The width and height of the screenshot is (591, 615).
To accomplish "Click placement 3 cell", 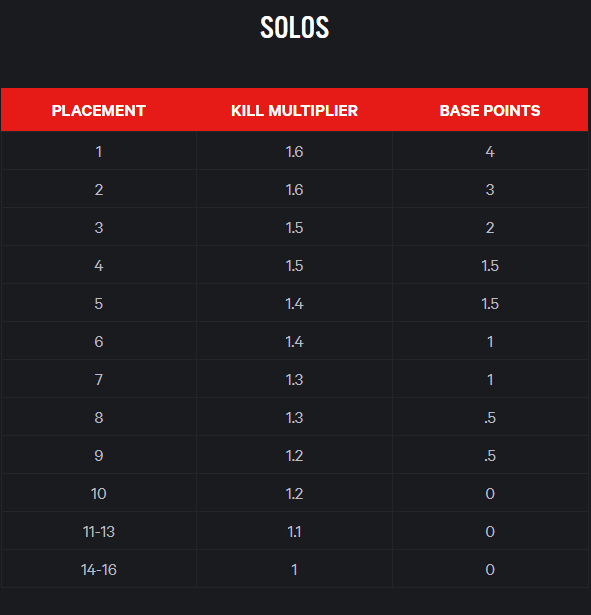I will pyautogui.click(x=99, y=227).
